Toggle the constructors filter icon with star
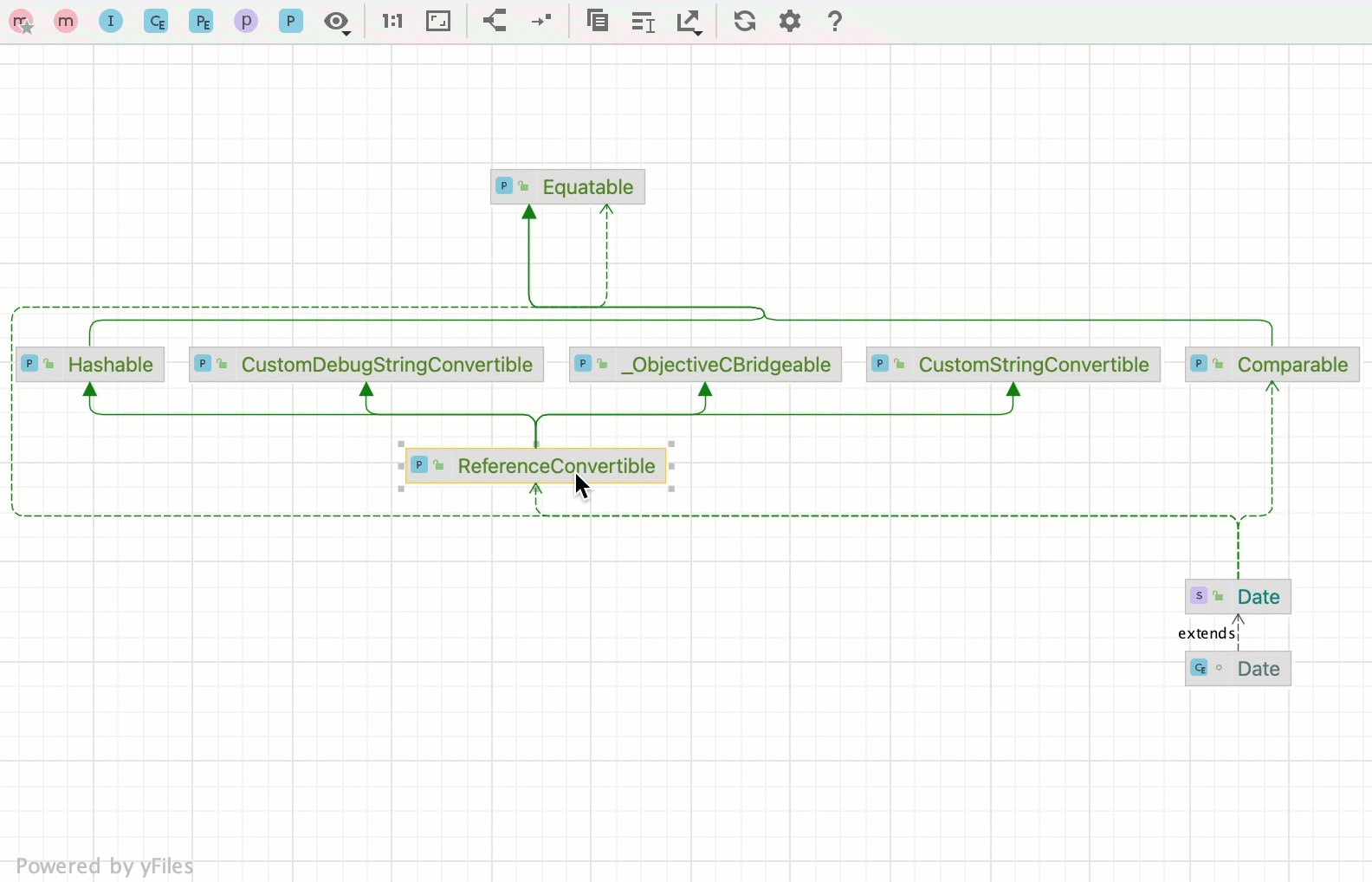 coord(22,22)
